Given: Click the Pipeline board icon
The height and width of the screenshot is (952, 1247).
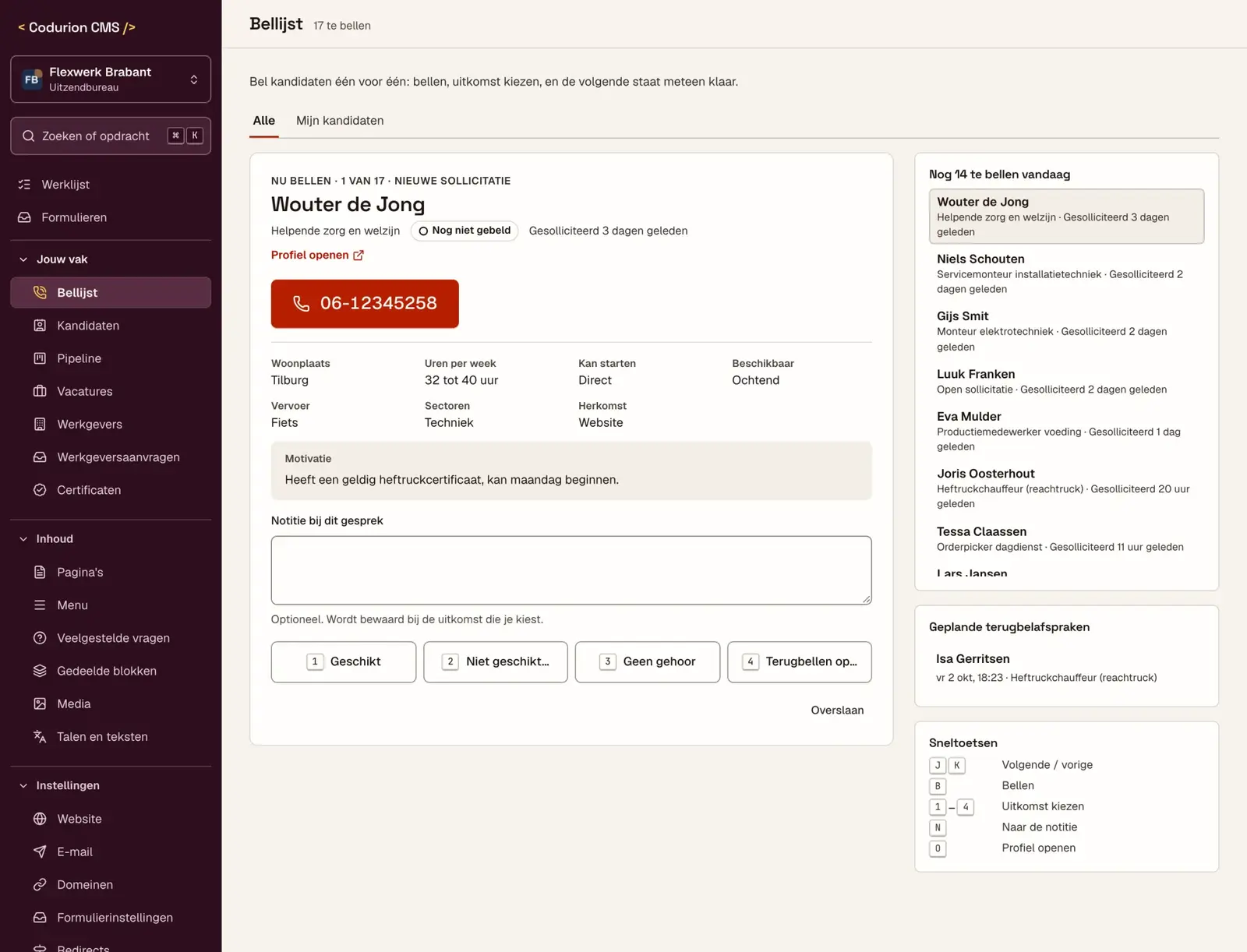Looking at the screenshot, I should tap(40, 358).
